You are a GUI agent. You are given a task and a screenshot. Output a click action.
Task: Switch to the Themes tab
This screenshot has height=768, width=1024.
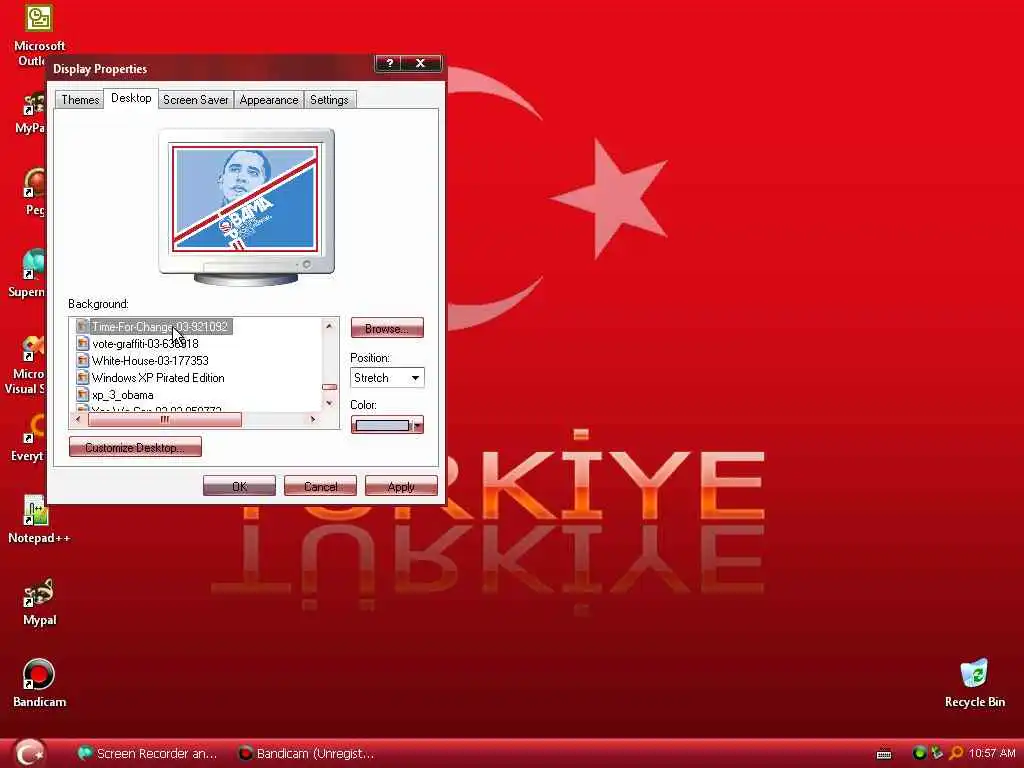[80, 100]
